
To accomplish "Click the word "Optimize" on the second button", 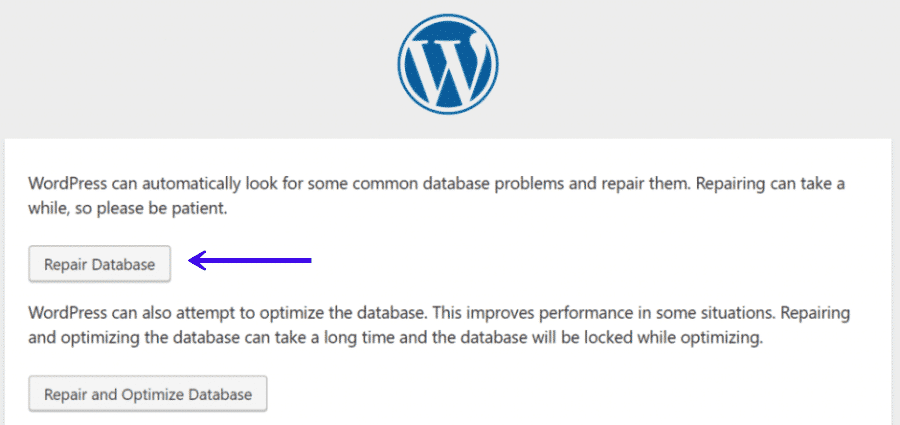I will click(x=156, y=394).
